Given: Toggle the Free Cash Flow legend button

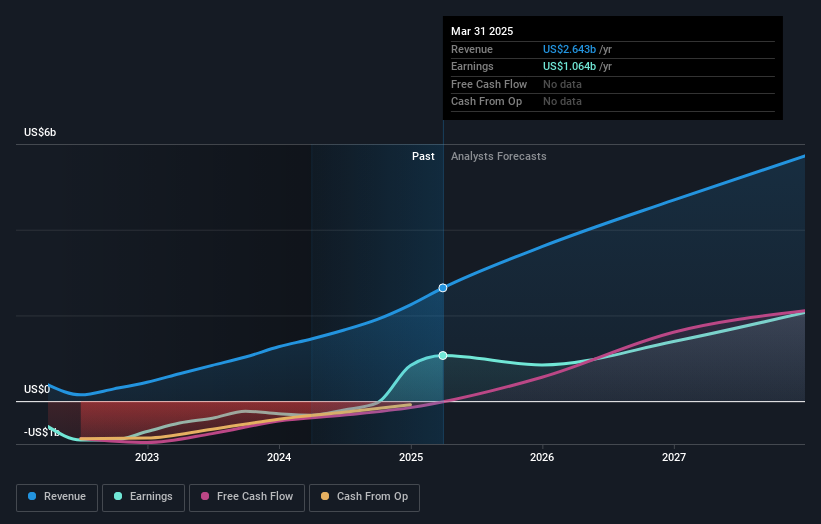Looking at the screenshot, I should 247,497.
